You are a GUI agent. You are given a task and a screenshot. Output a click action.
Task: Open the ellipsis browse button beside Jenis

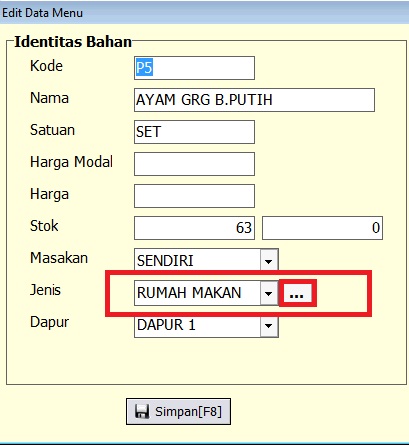point(296,293)
